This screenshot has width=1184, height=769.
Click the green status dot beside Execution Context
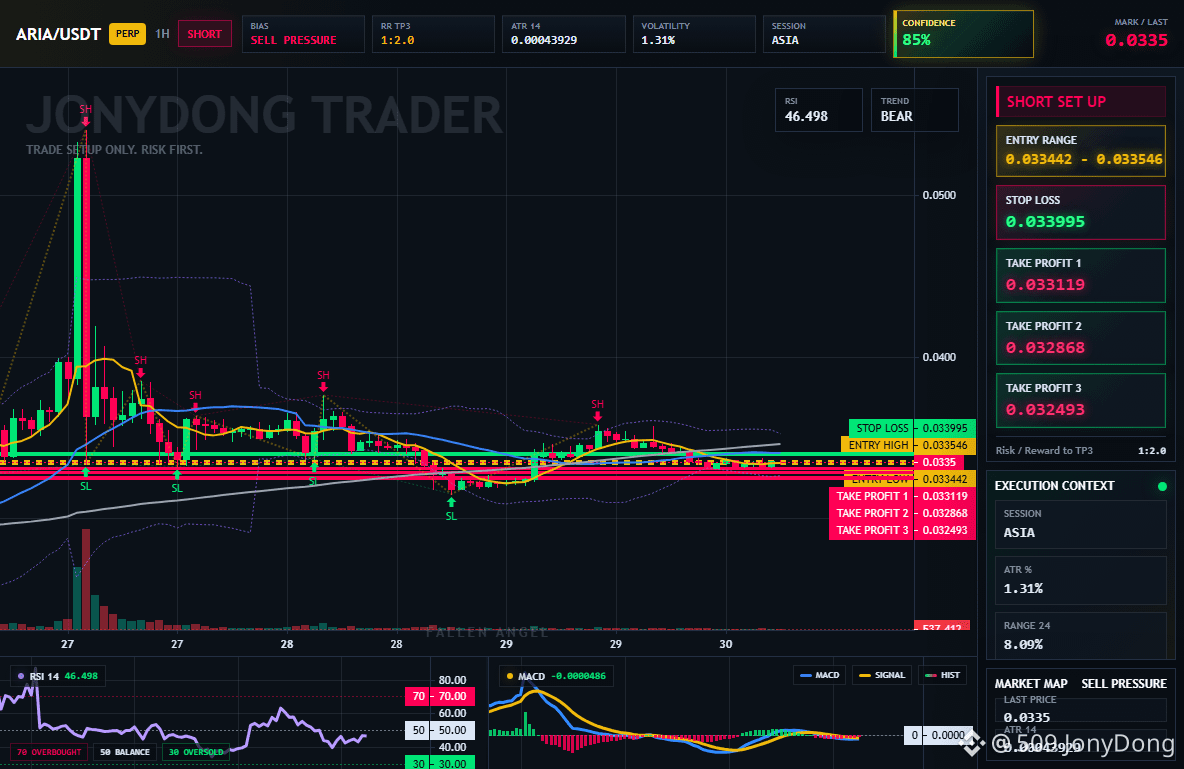click(x=1162, y=486)
